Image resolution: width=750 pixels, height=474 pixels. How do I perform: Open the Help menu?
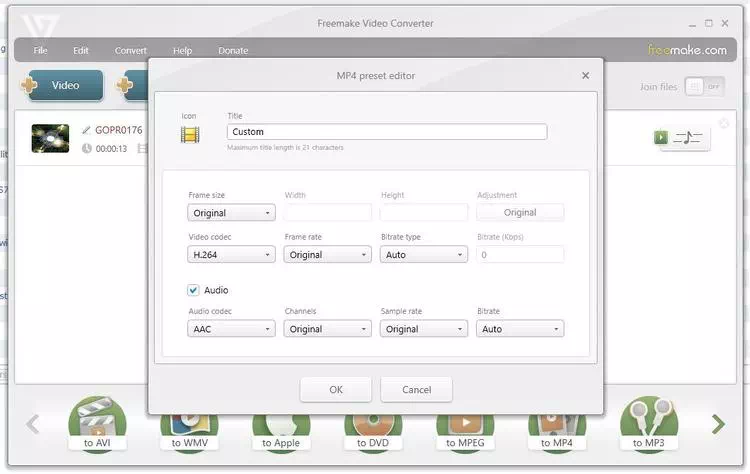click(182, 50)
